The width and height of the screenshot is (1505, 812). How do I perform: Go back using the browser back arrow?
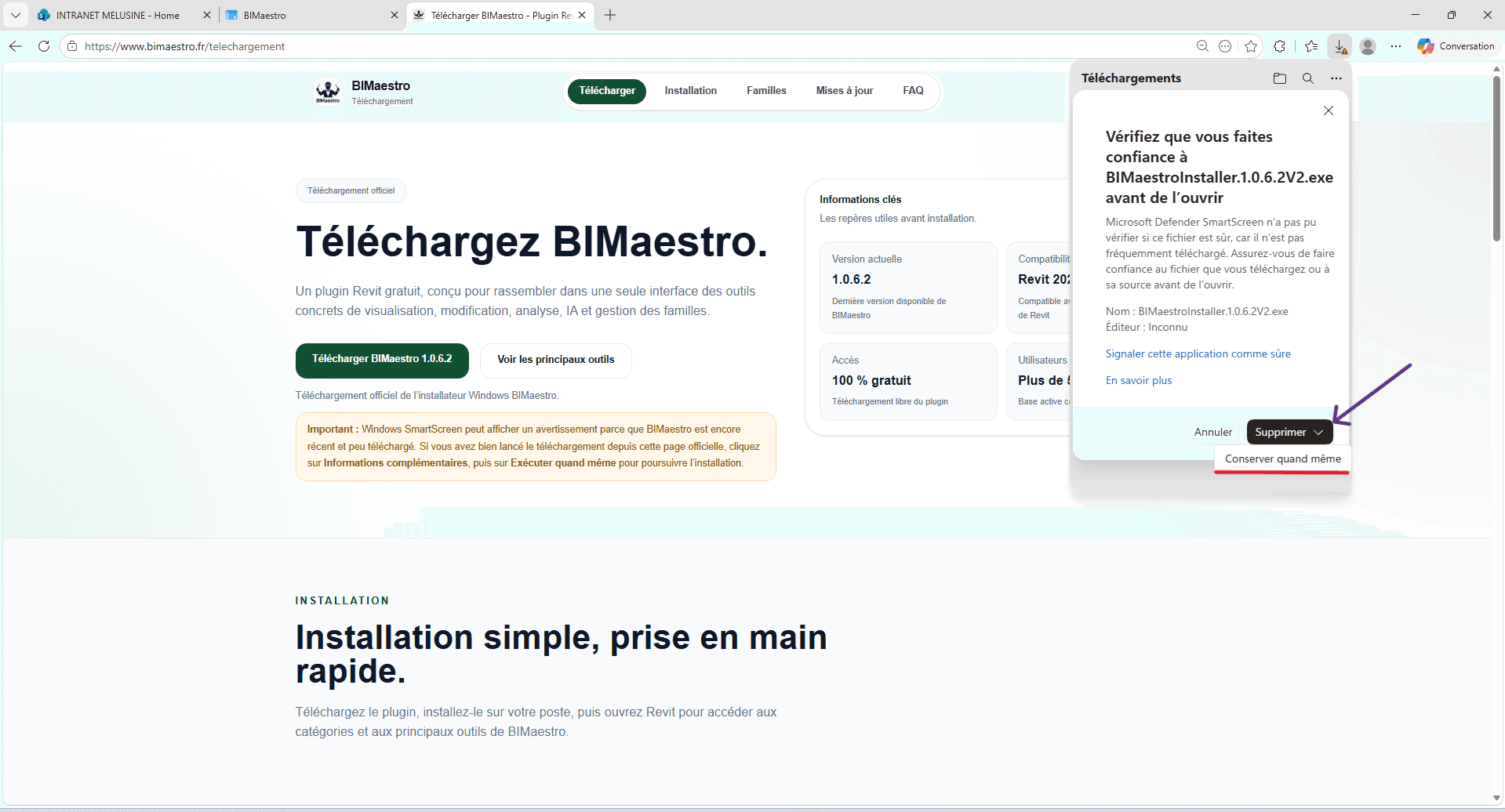(x=16, y=46)
